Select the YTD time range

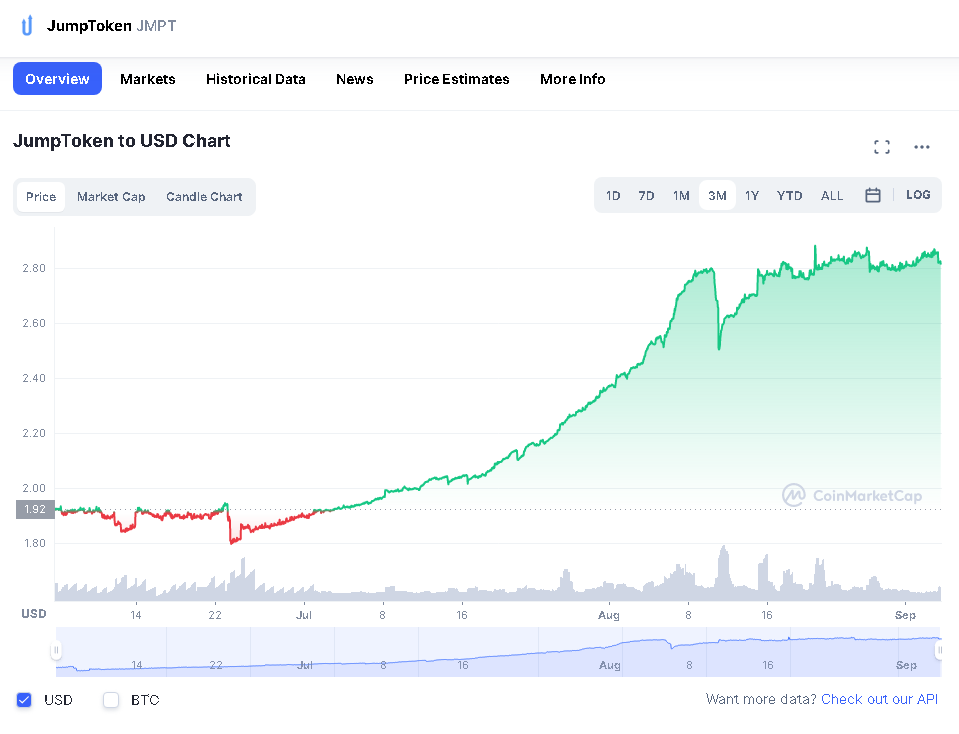[x=789, y=196]
